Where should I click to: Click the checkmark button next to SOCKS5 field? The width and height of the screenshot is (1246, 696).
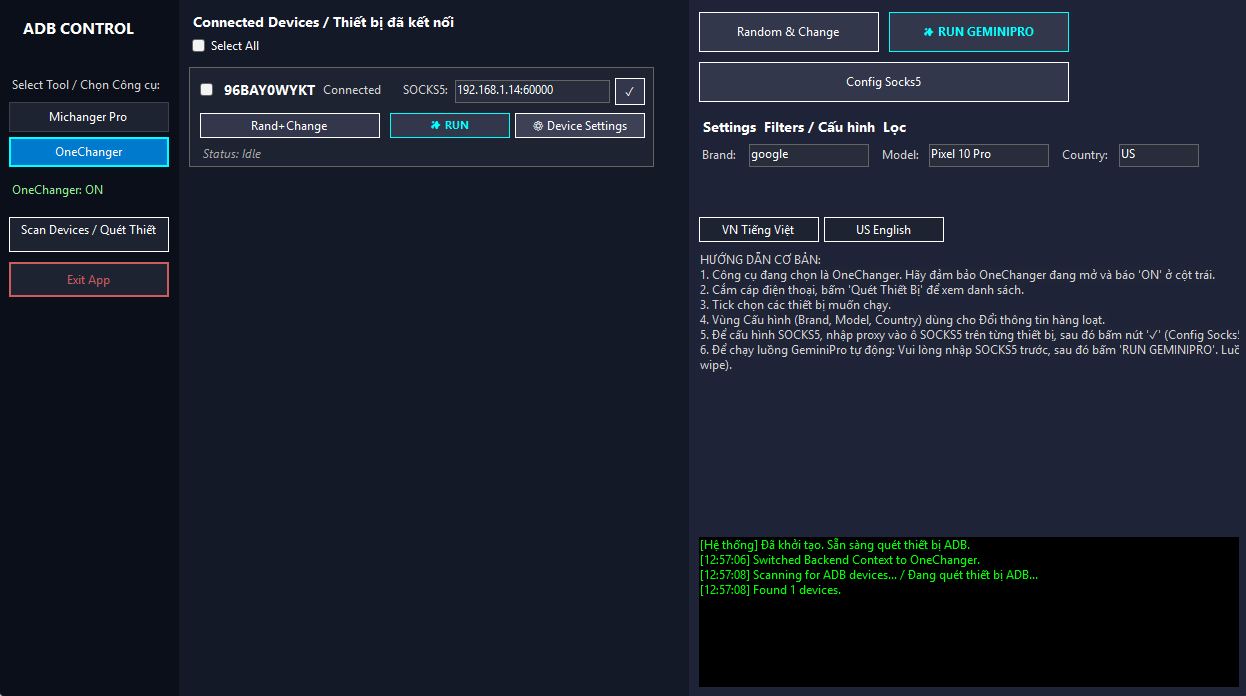pyautogui.click(x=629, y=91)
